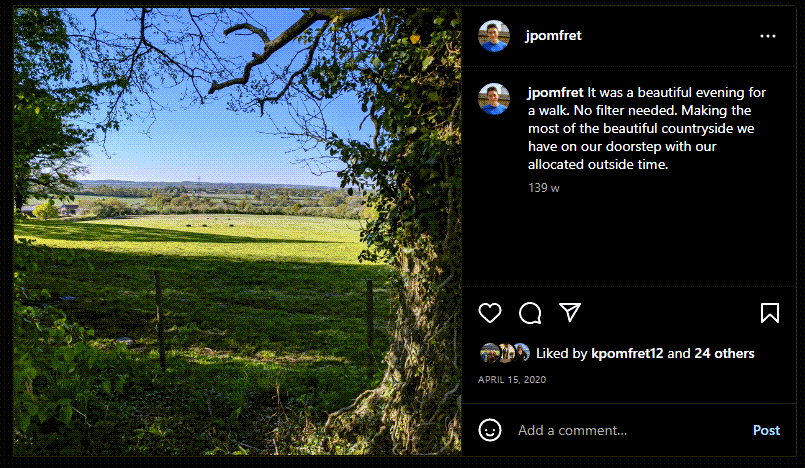Submit the comment with Post button
Viewport: 805px width, 468px height.
coord(766,430)
